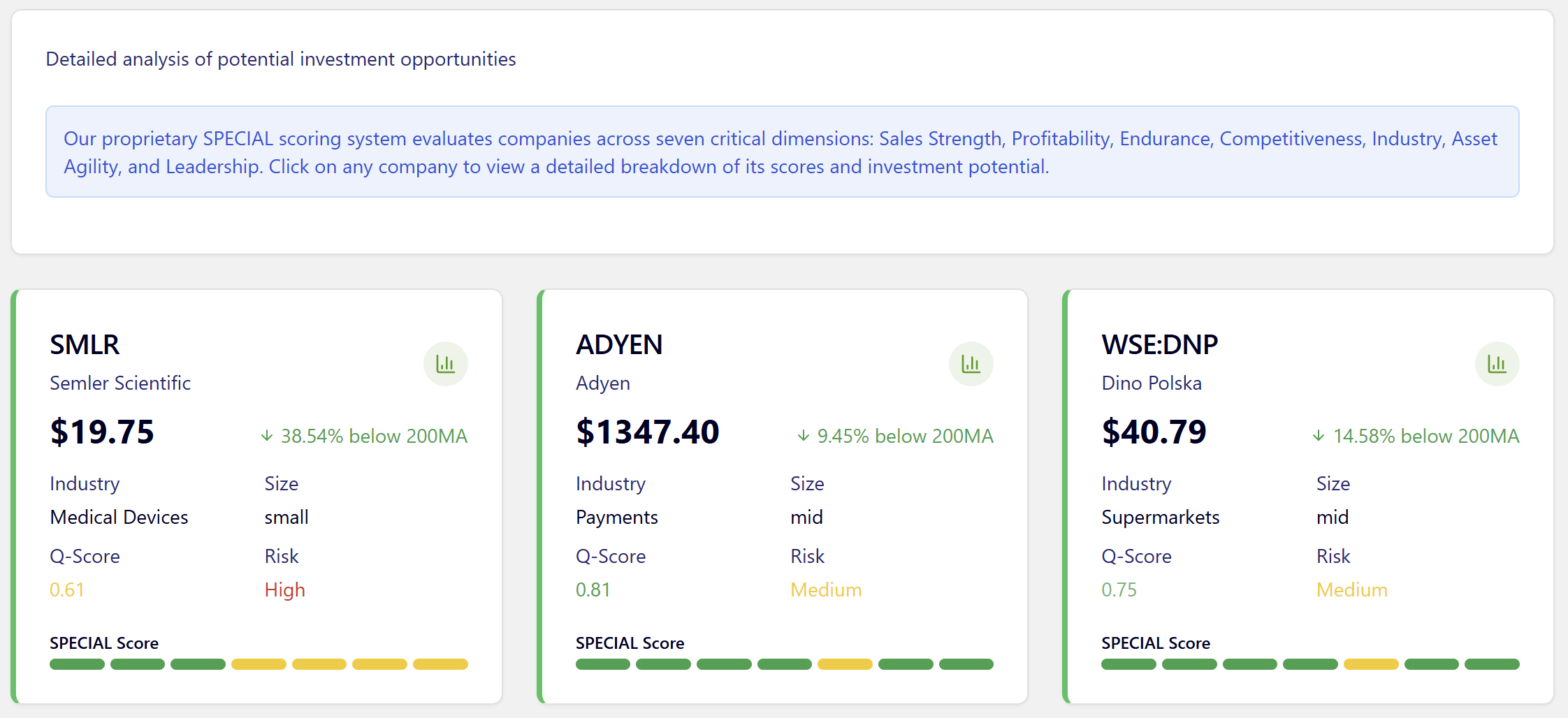Open the chart icon on SMLR card
Viewport: 1568px width, 718px height.
click(x=446, y=364)
